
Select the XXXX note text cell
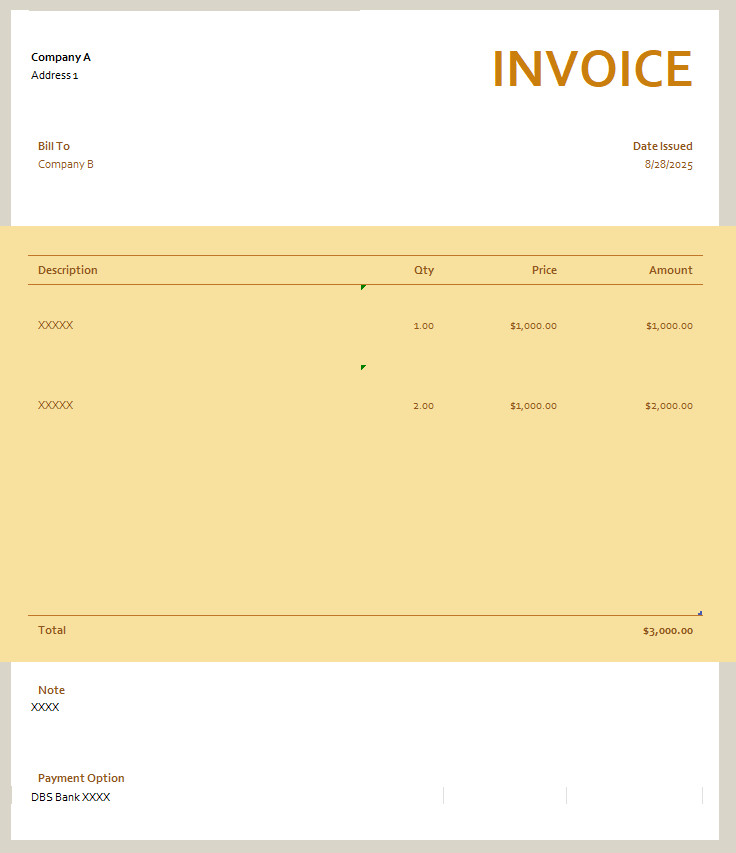(45, 707)
